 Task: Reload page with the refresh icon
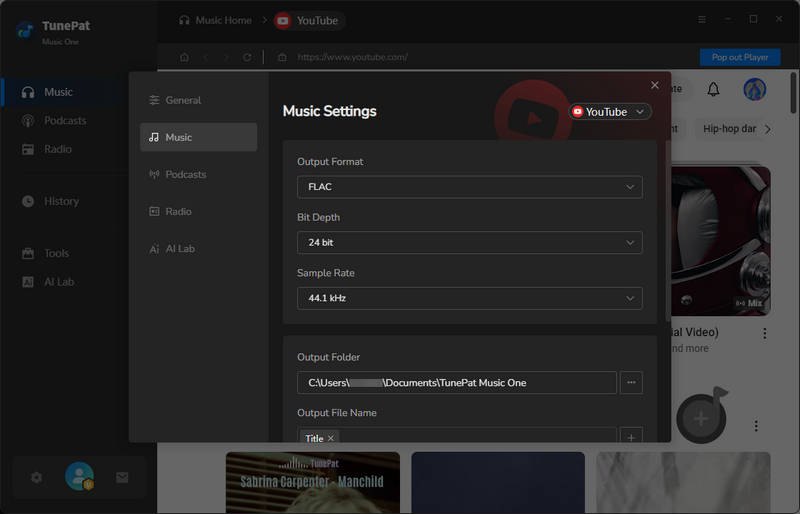[247, 57]
